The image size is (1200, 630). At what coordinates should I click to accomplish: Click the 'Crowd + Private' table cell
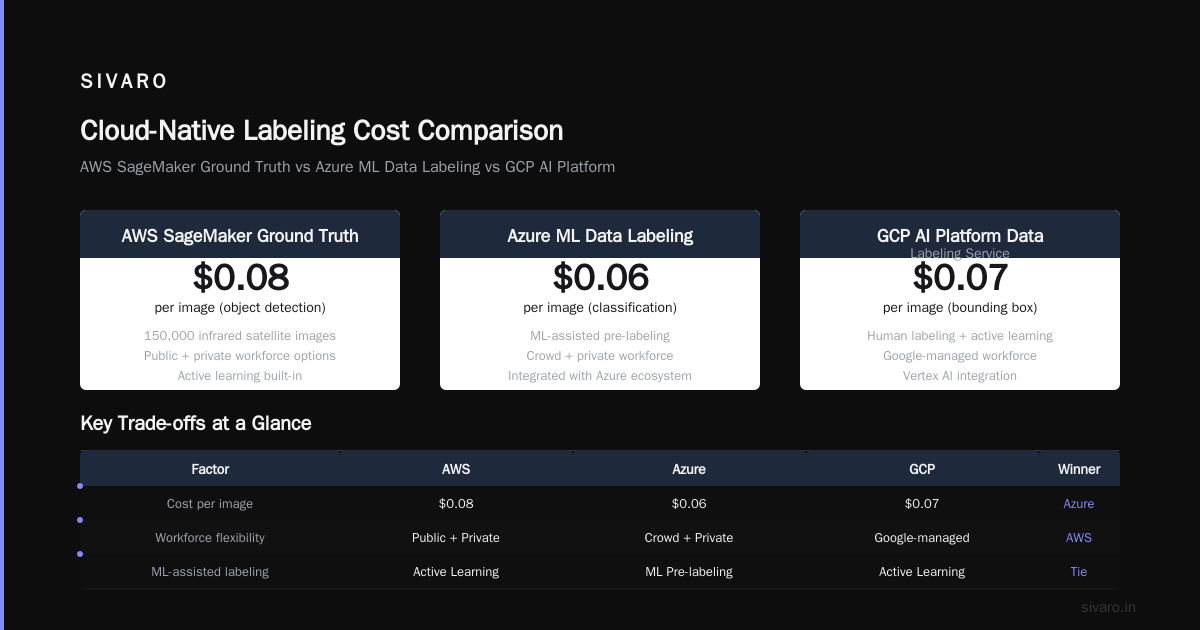(x=689, y=538)
